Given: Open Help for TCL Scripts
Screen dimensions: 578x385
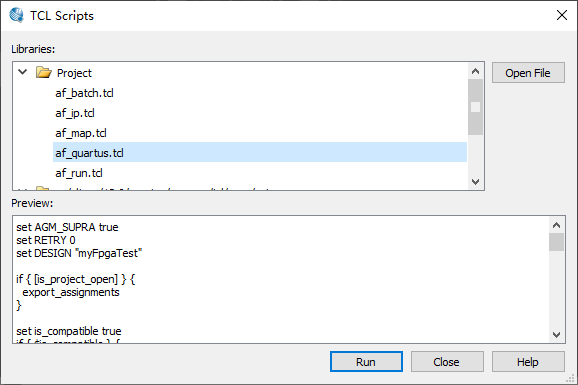Looking at the screenshot, I should click(x=528, y=362).
